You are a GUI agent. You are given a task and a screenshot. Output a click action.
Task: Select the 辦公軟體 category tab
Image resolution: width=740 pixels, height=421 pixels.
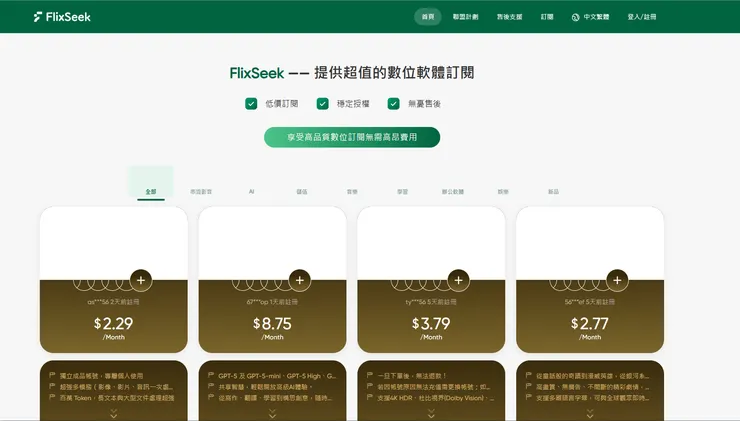coord(453,192)
